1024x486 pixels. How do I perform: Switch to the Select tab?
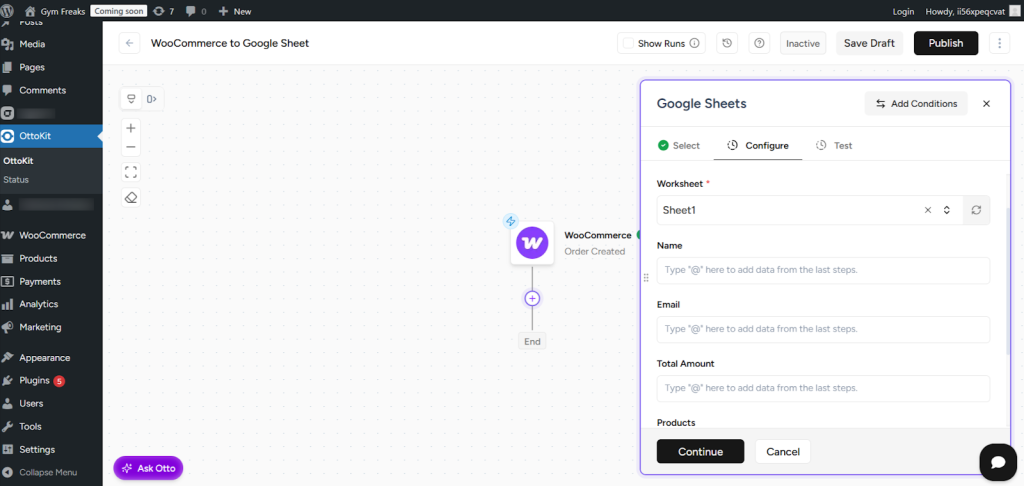click(678, 145)
